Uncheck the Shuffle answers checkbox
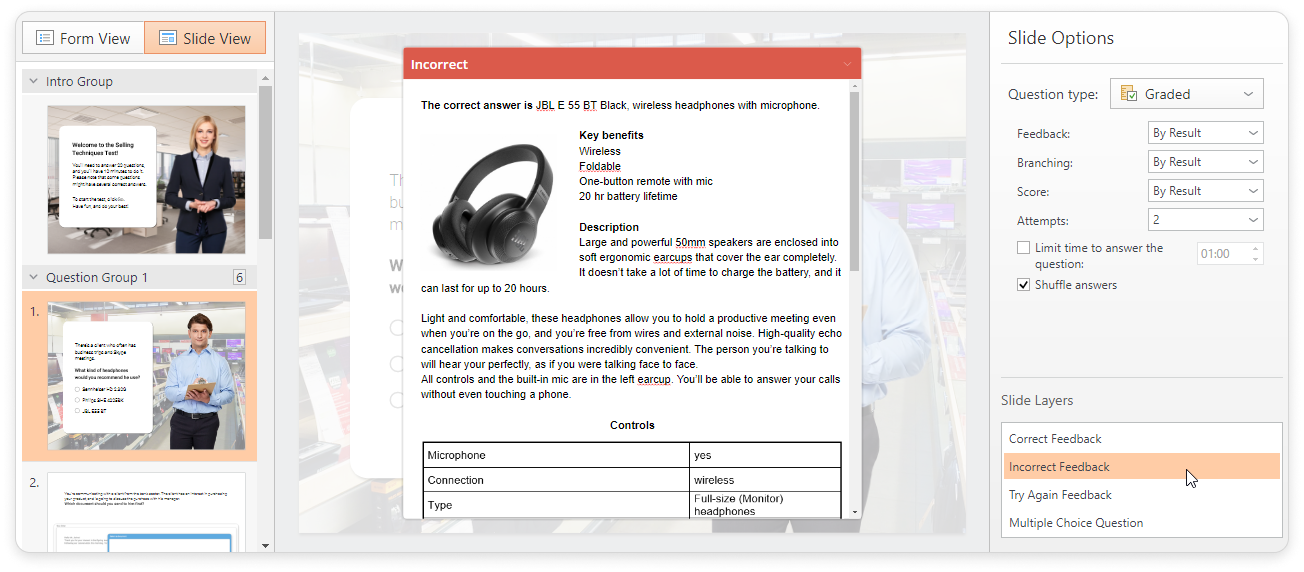This screenshot has width=1304, height=572. [1023, 285]
